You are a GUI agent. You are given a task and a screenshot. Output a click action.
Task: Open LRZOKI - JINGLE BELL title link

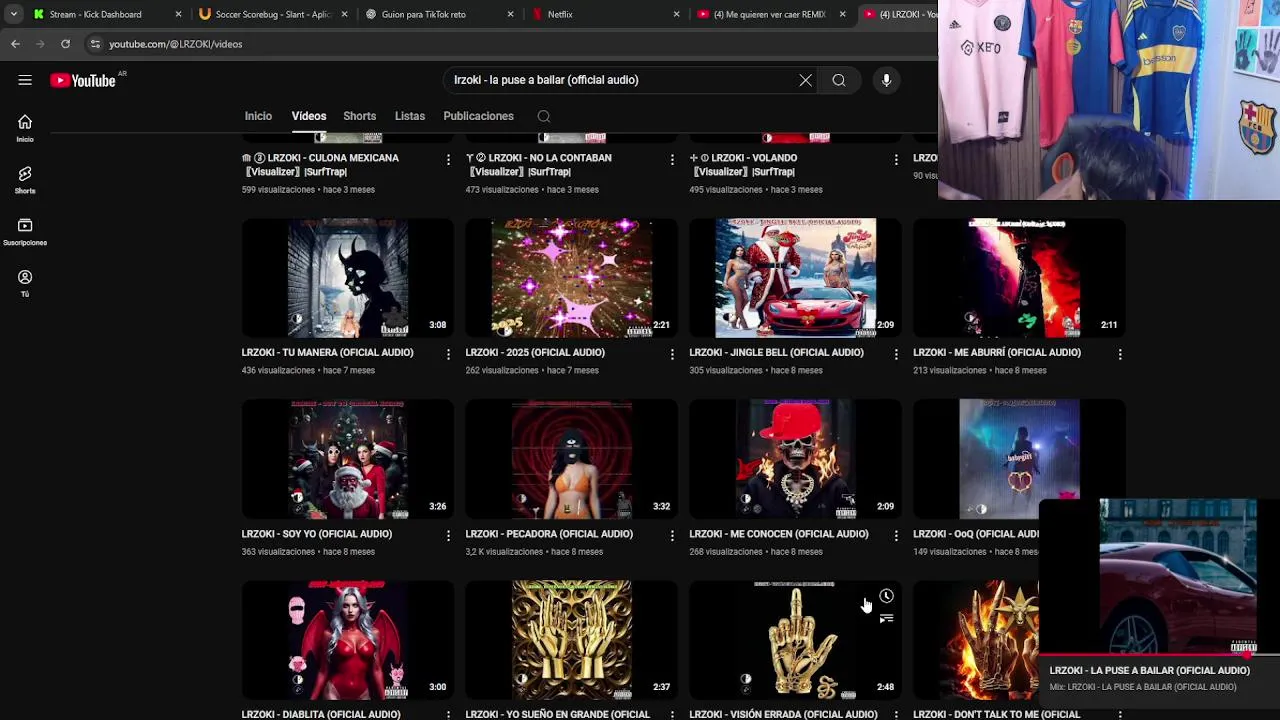coord(776,353)
